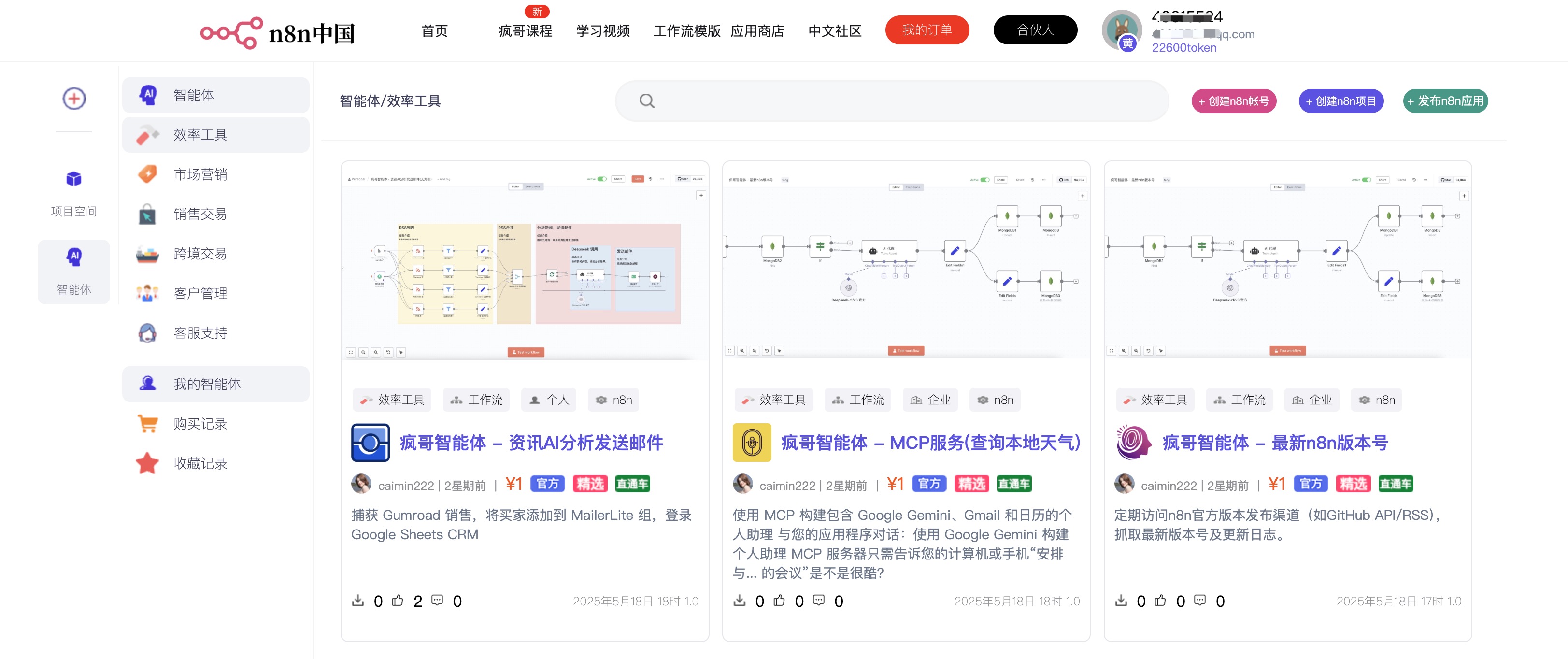
Task: Click the search magnifier icon
Action: coord(646,101)
